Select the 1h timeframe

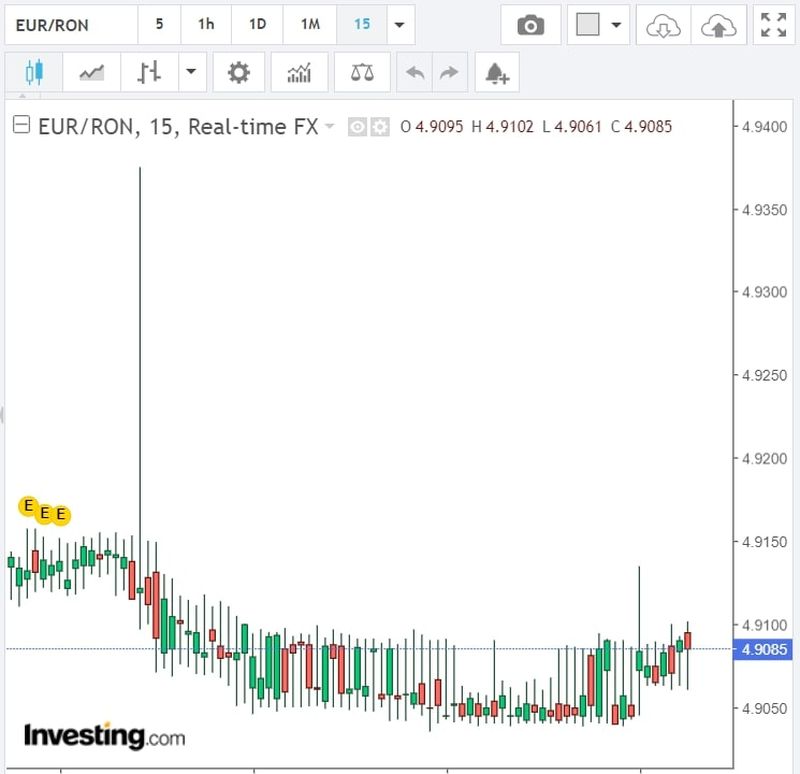[x=205, y=24]
